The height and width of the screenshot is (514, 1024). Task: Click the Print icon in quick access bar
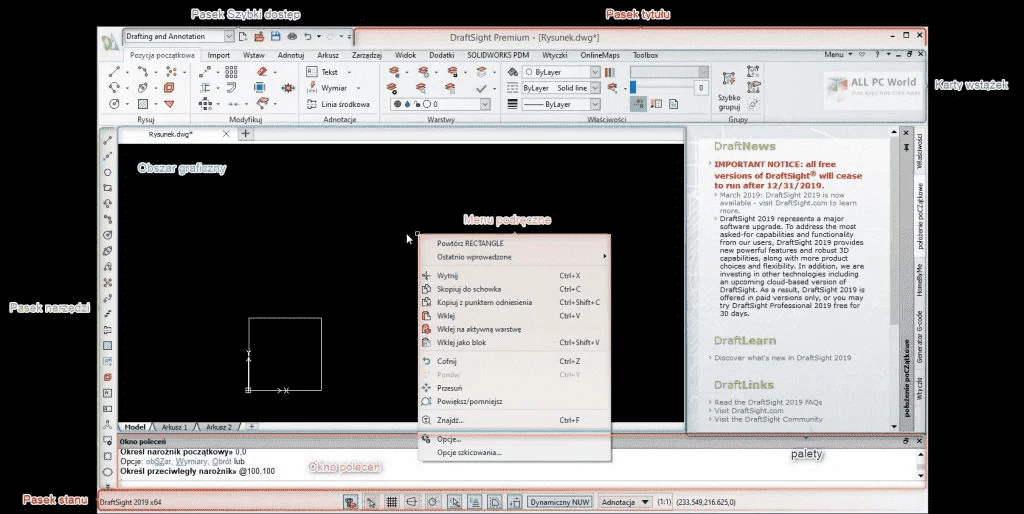click(x=292, y=37)
